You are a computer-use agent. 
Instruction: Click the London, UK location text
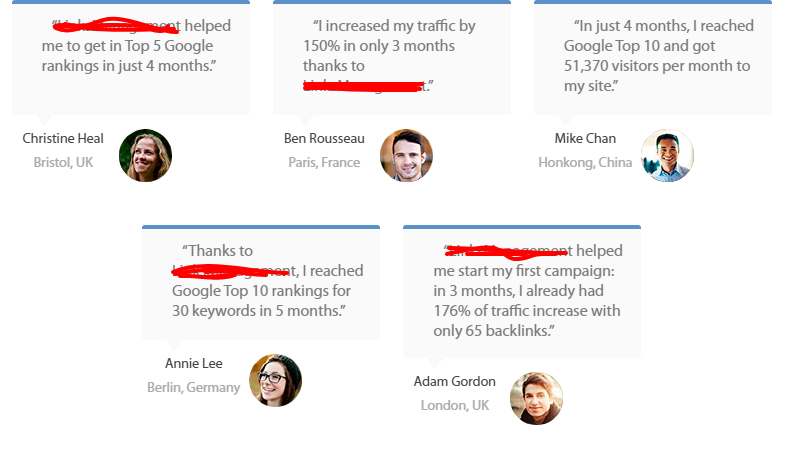[455, 406]
